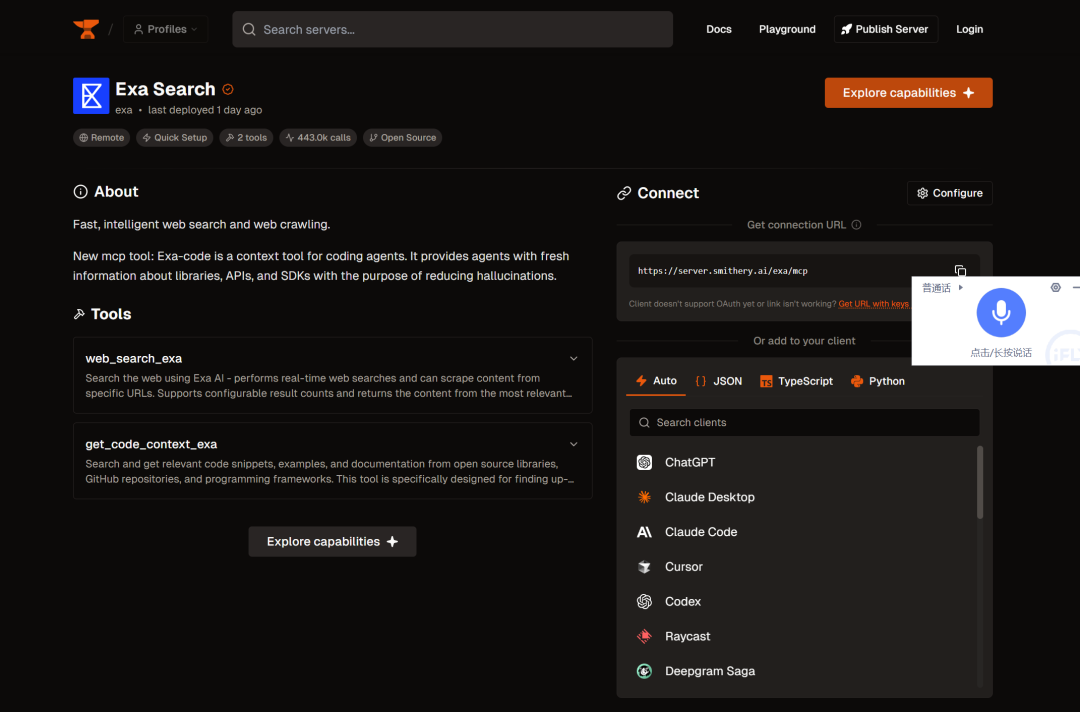Click the Smithery orange logo

click(86, 29)
